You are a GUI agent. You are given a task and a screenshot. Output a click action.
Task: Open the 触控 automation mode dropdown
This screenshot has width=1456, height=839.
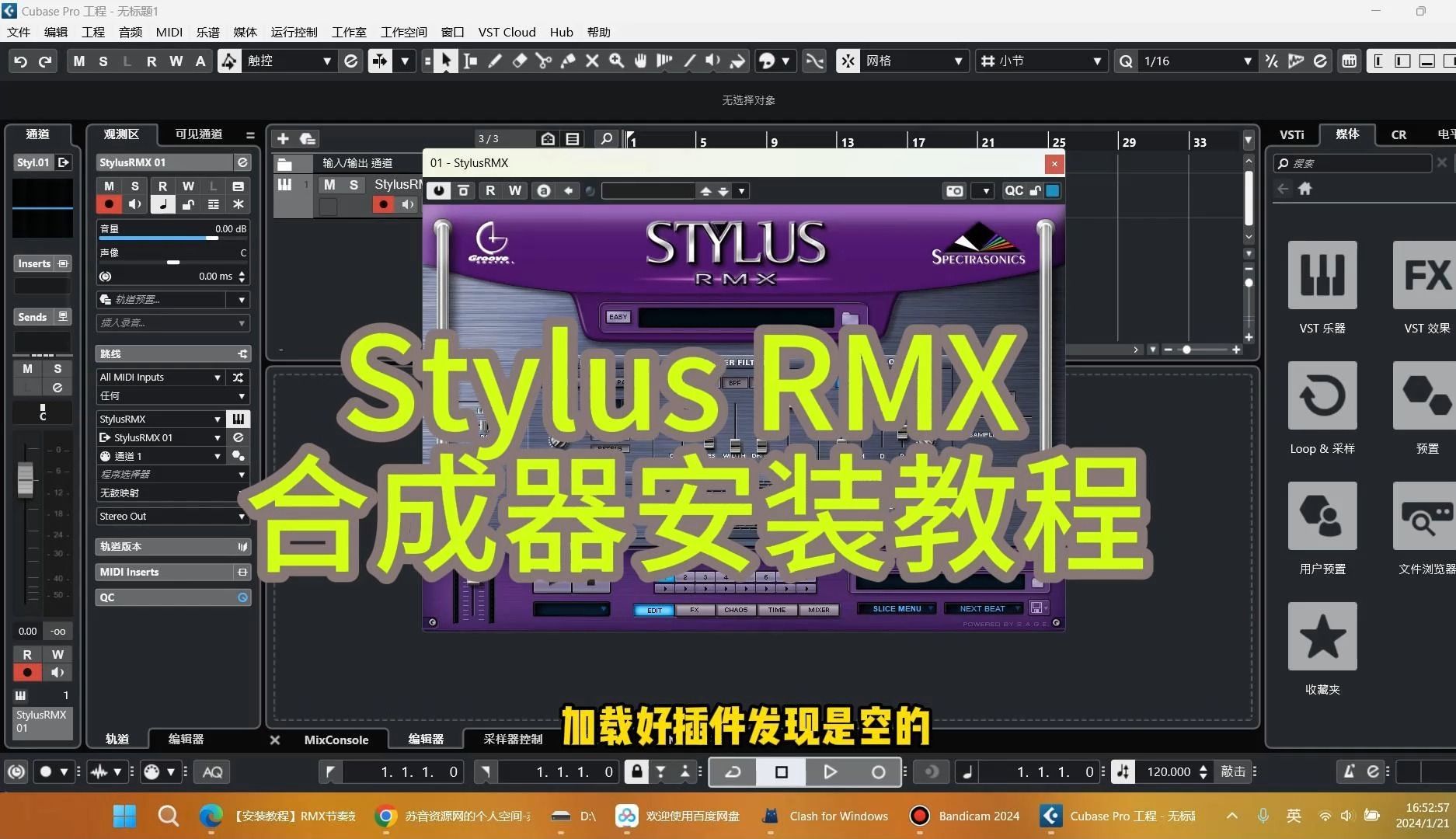288,61
